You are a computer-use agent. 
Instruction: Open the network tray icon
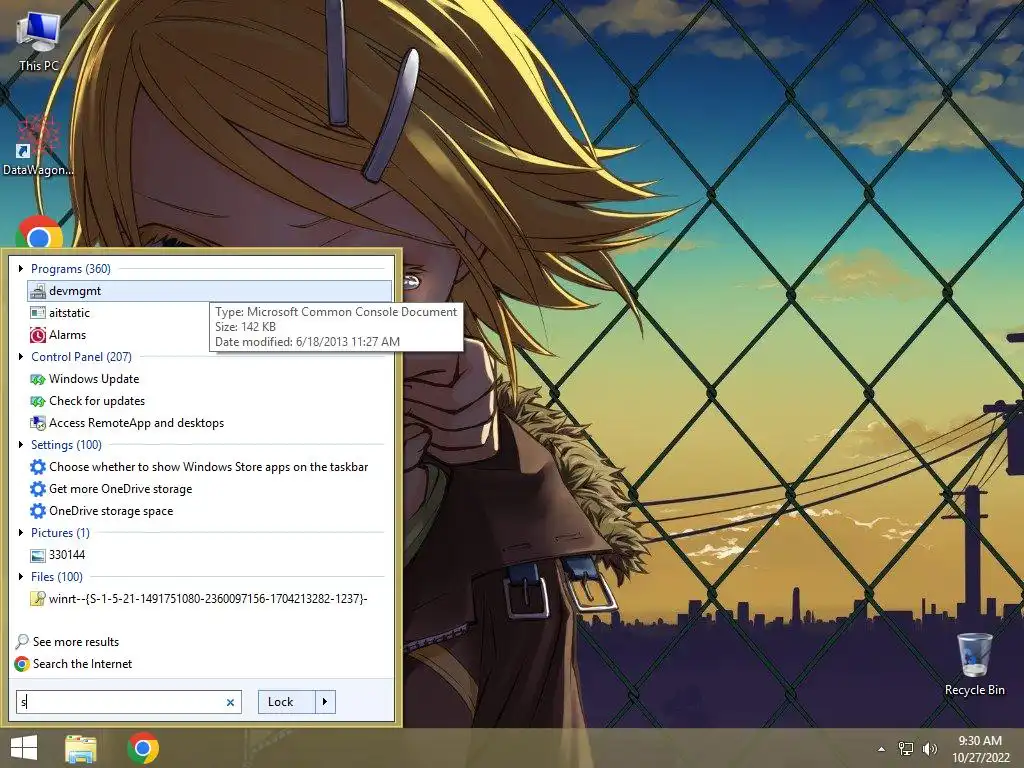(906, 749)
